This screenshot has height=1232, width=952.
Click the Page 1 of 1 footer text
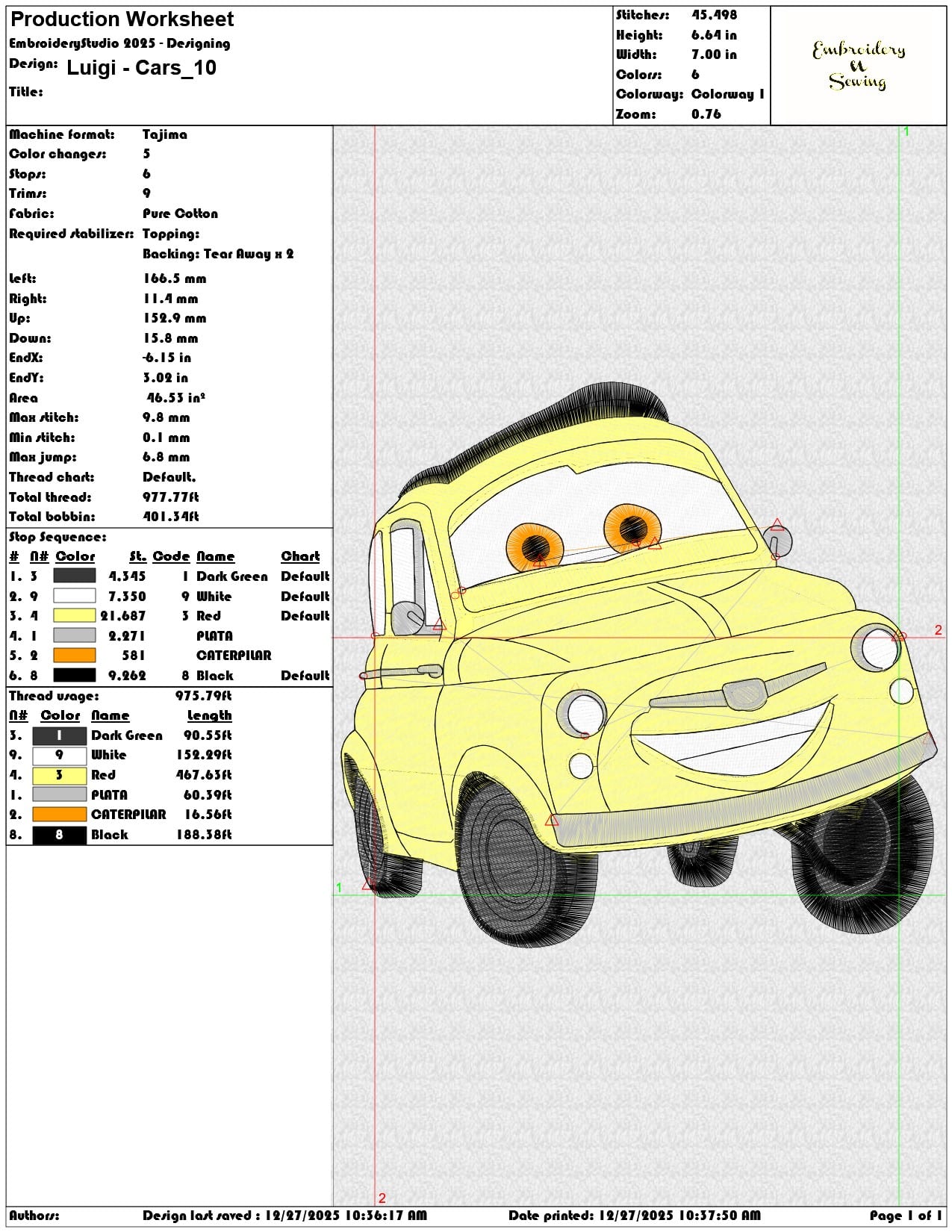[x=906, y=1216]
